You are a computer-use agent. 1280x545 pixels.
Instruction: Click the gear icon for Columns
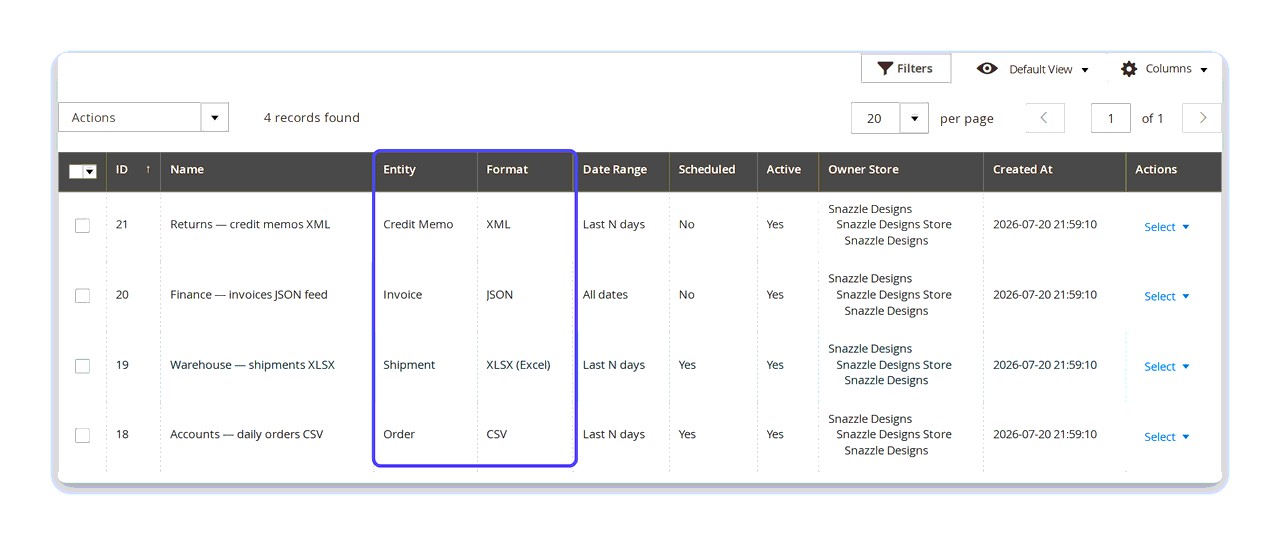tap(1129, 69)
